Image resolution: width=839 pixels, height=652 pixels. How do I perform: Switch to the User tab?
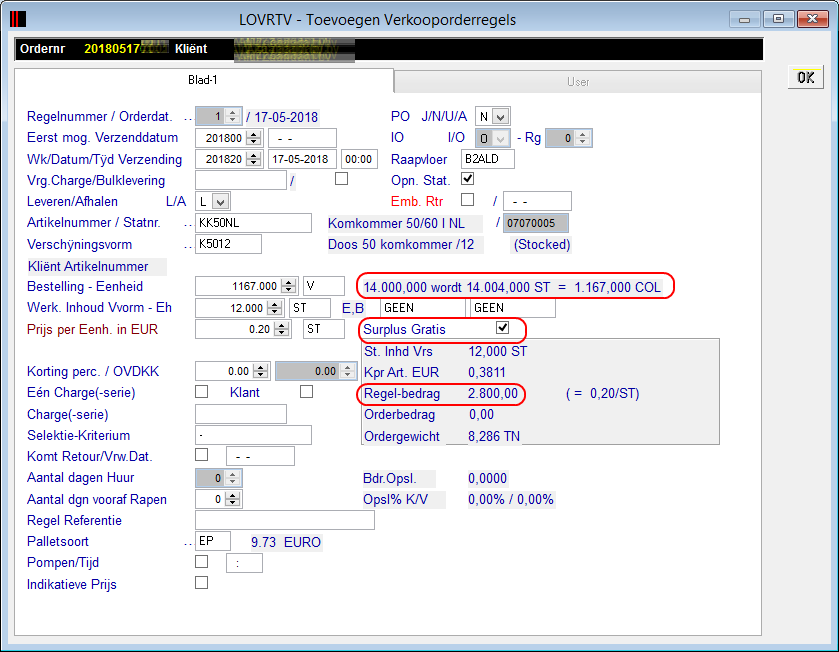click(578, 82)
